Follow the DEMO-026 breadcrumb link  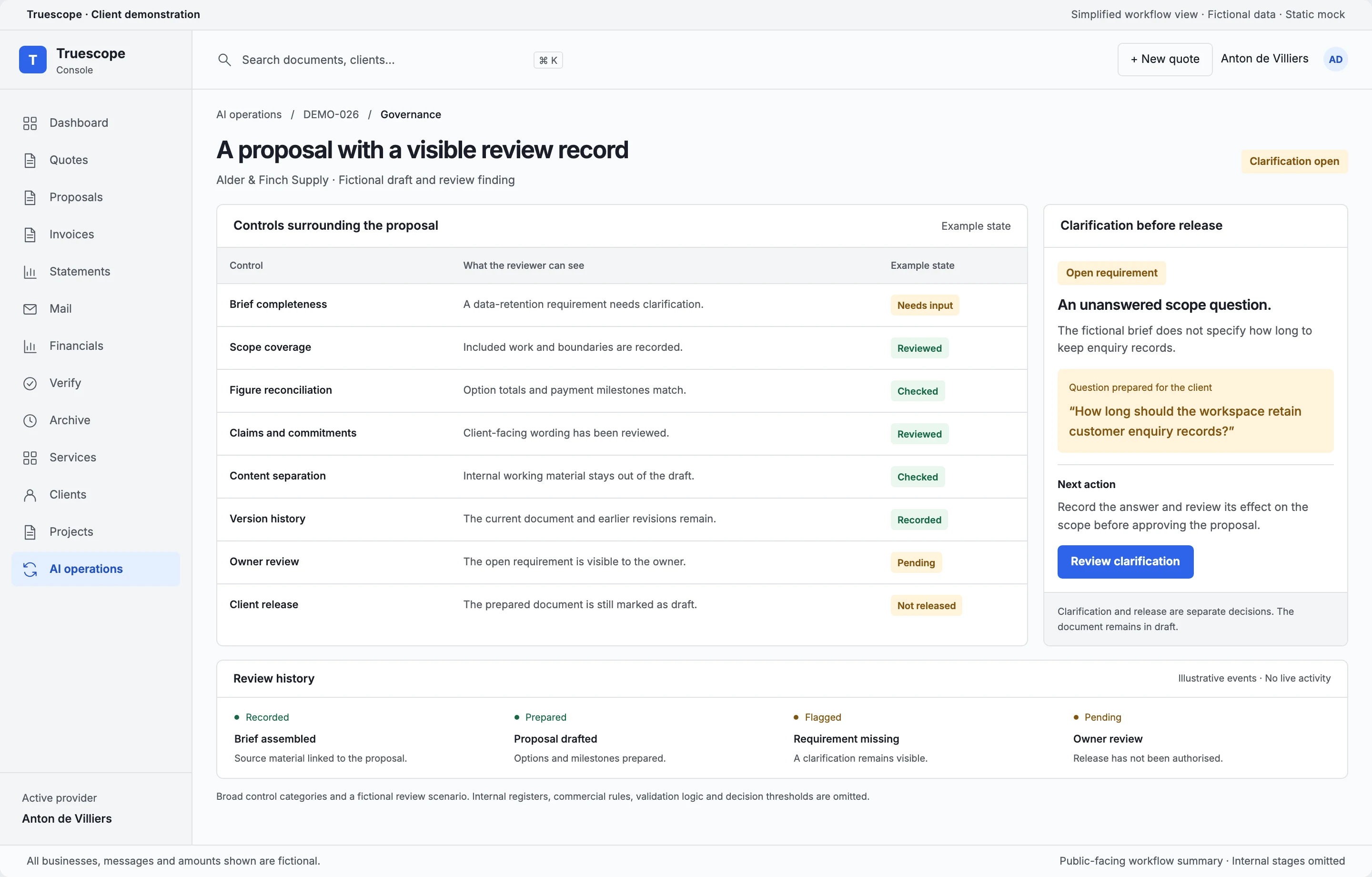(x=331, y=114)
